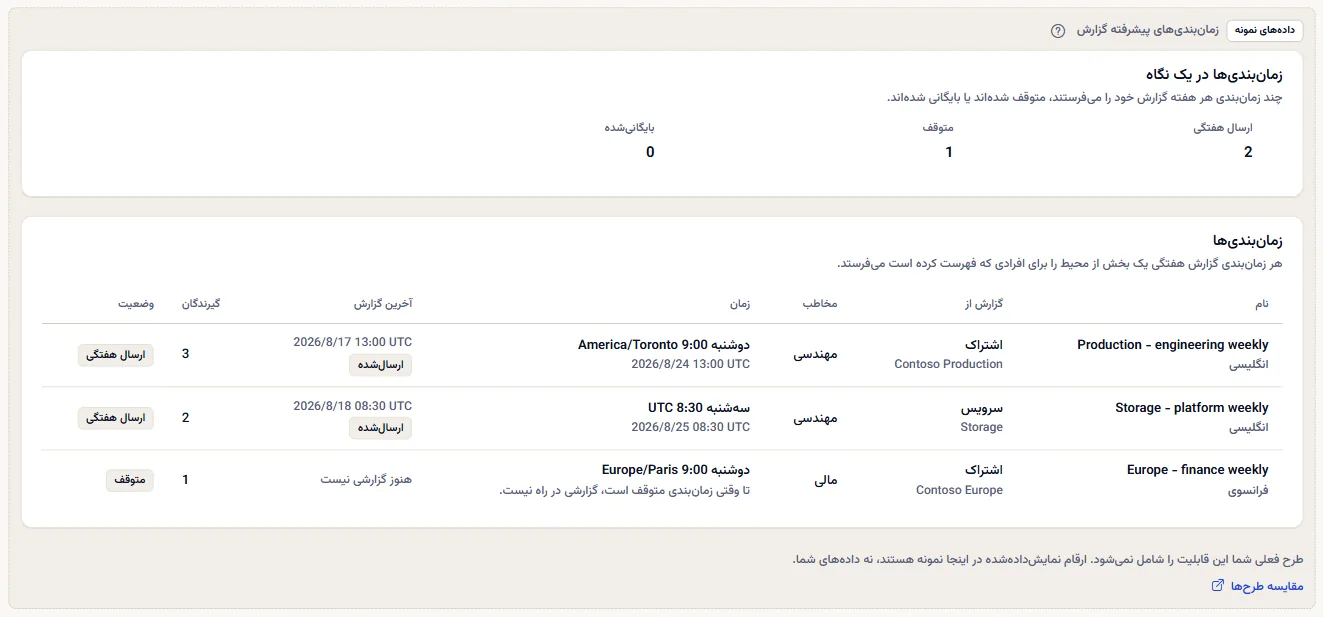This screenshot has width=1323, height=617.
Task: Click the ارسال‌شده badge in the Production row
Action: 381,366
